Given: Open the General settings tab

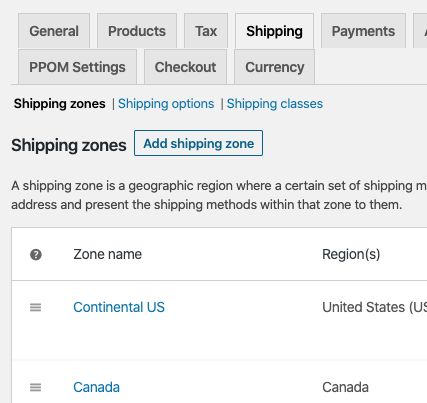Looking at the screenshot, I should click(54, 31).
